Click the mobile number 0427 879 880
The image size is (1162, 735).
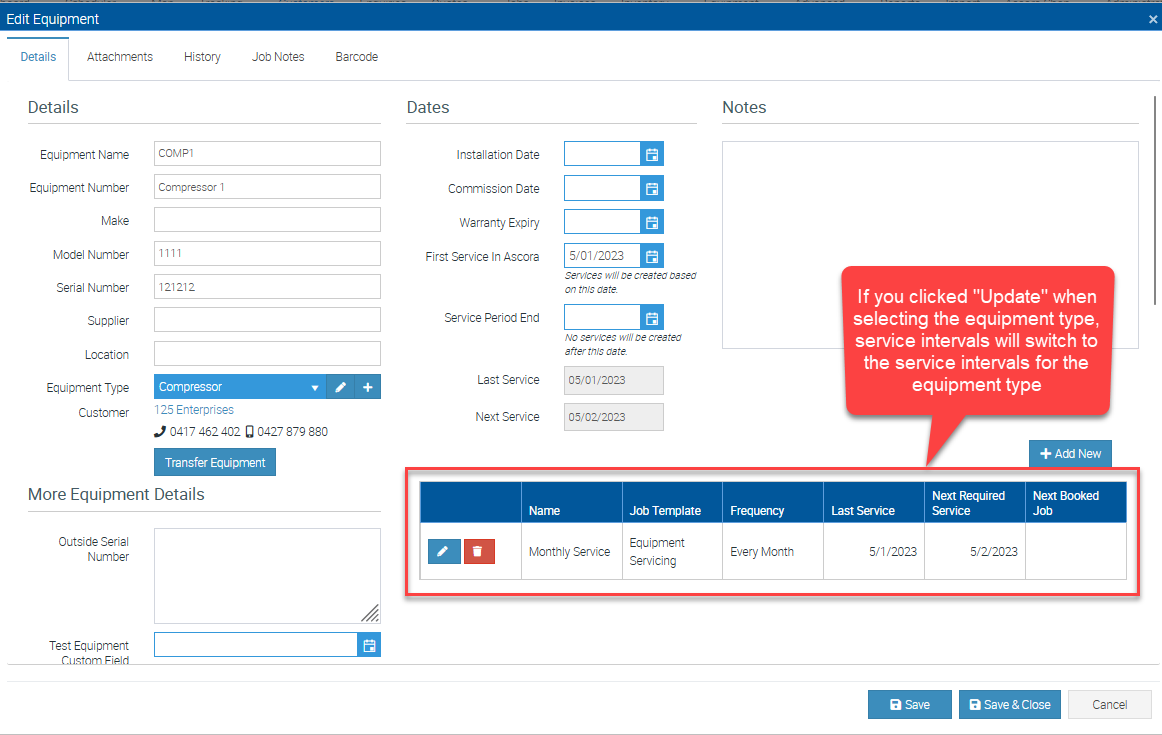click(292, 432)
